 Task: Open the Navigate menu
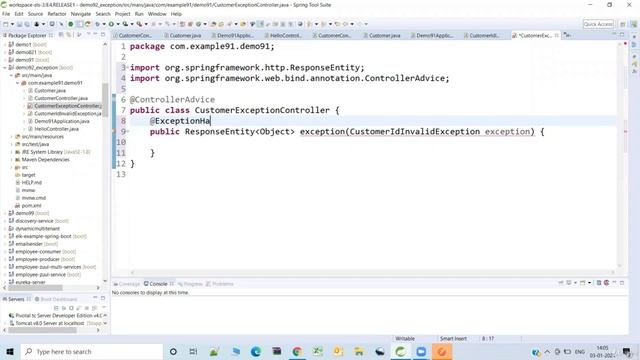pyautogui.click(x=81, y=14)
